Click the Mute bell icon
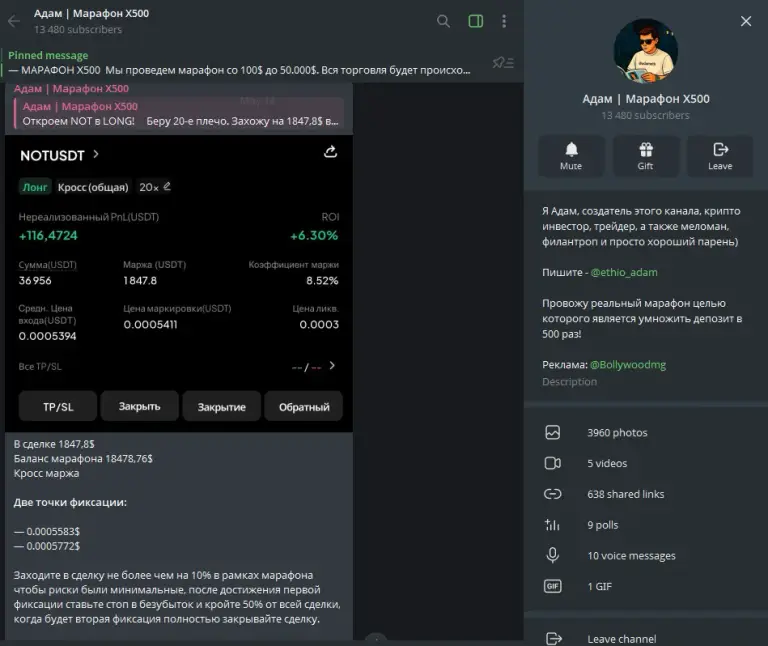Image resolution: width=768 pixels, height=646 pixels. 571,149
